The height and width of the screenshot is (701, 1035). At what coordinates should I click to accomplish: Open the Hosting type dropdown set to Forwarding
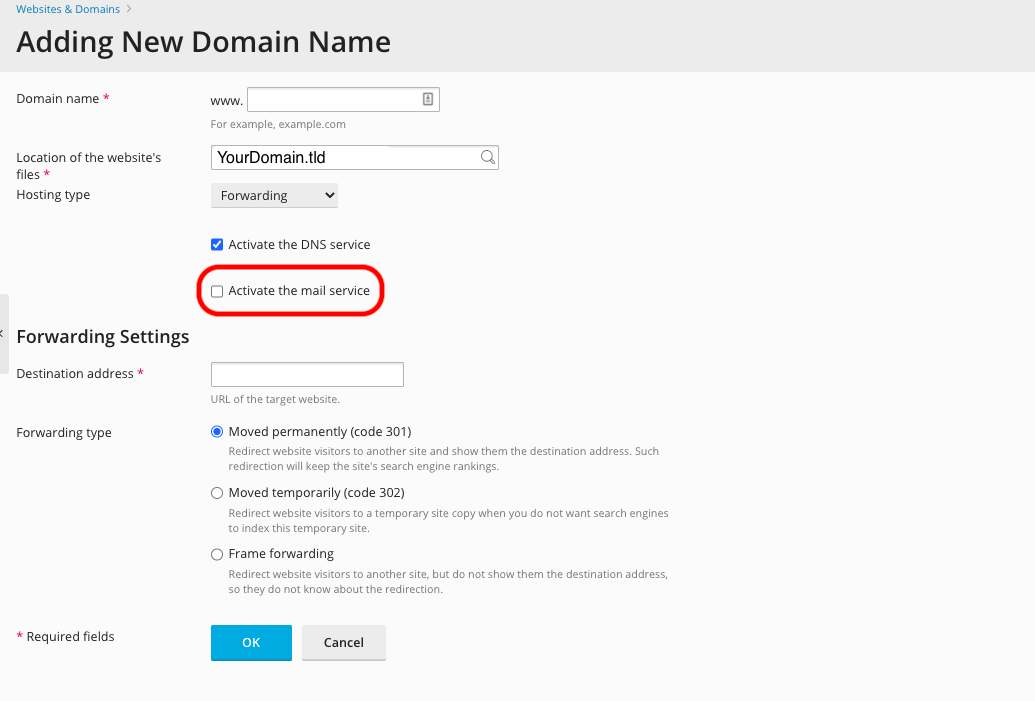click(274, 195)
